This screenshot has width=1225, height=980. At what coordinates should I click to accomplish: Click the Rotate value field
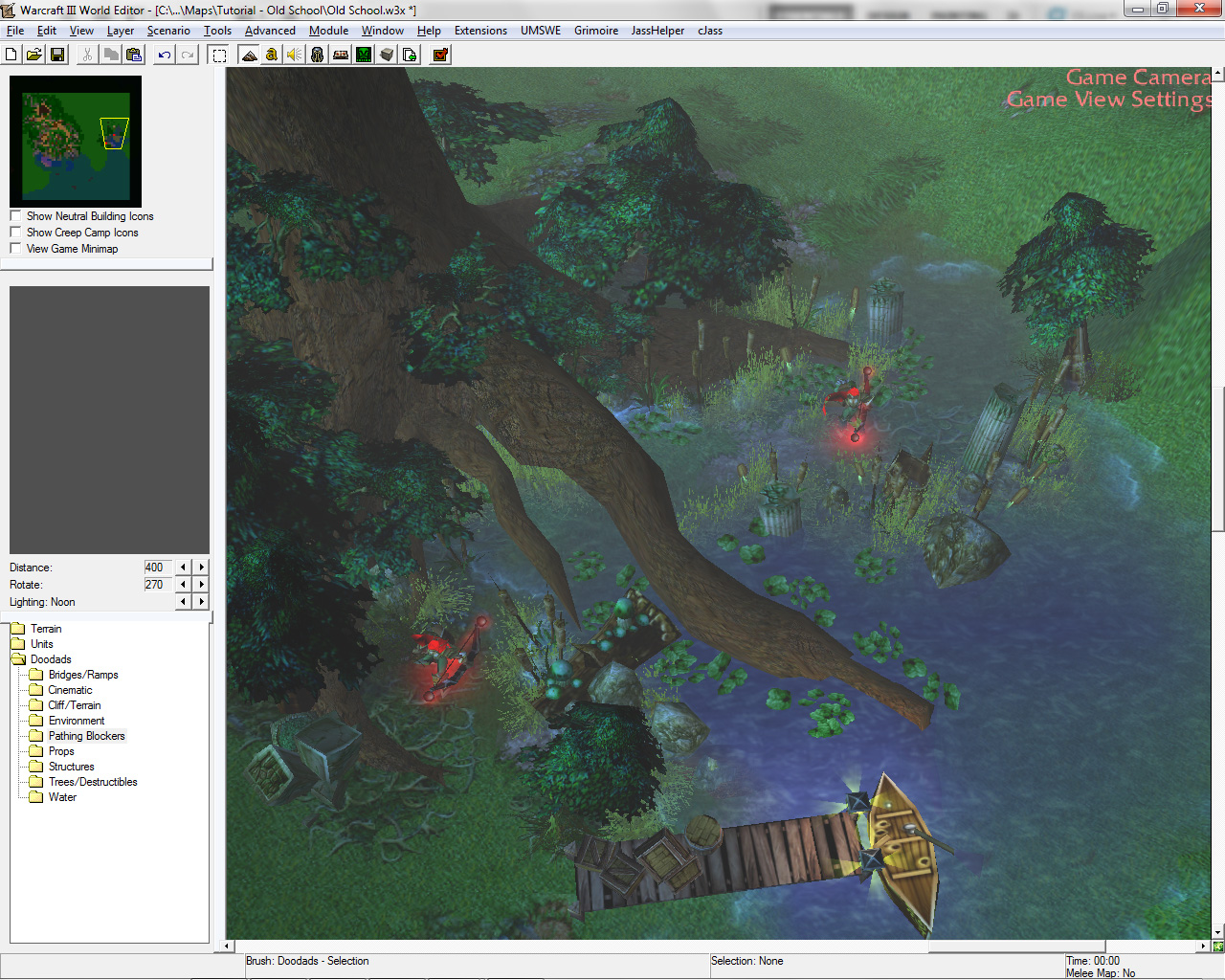coord(158,585)
